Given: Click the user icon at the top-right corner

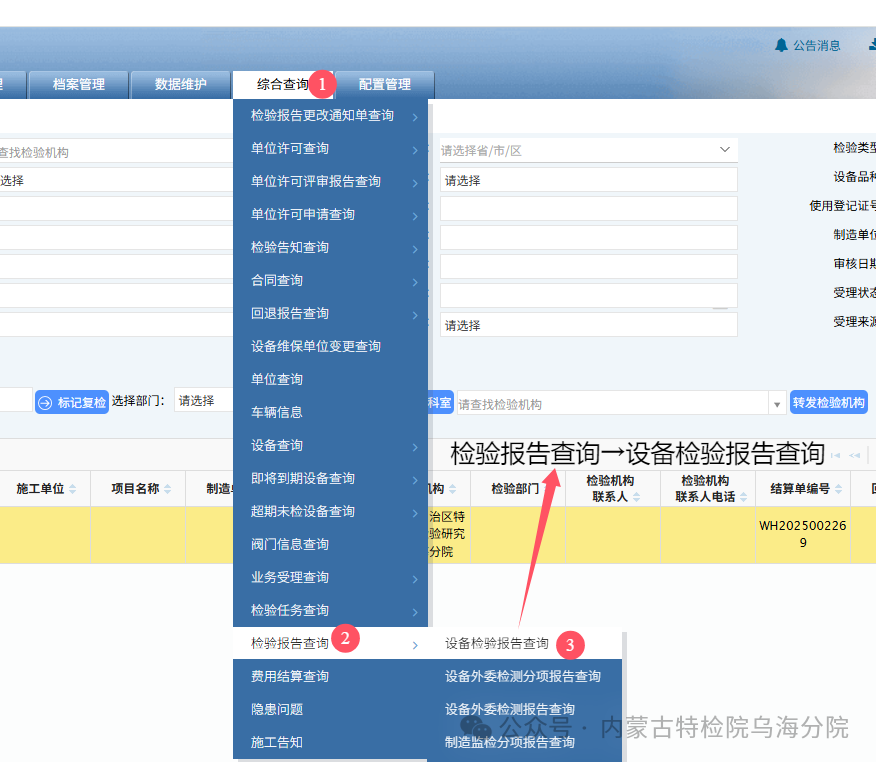Looking at the screenshot, I should (x=870, y=45).
